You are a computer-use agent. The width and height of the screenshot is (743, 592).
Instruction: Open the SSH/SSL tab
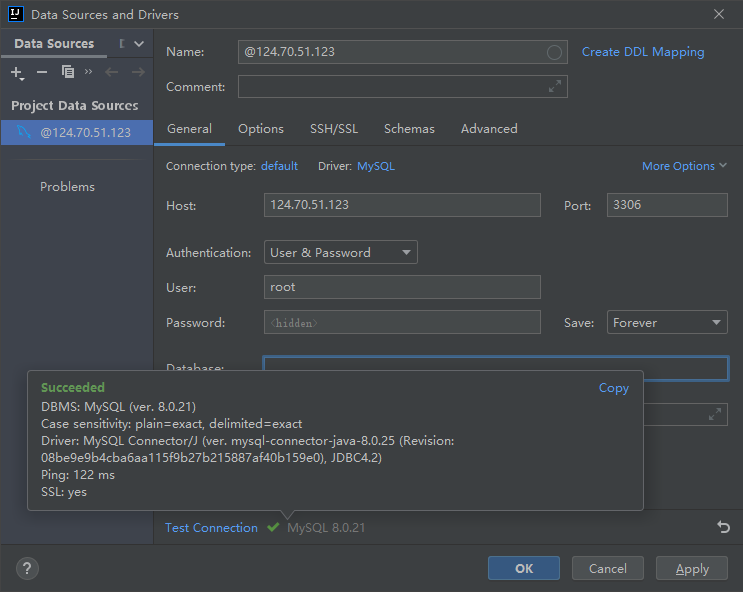(x=334, y=128)
